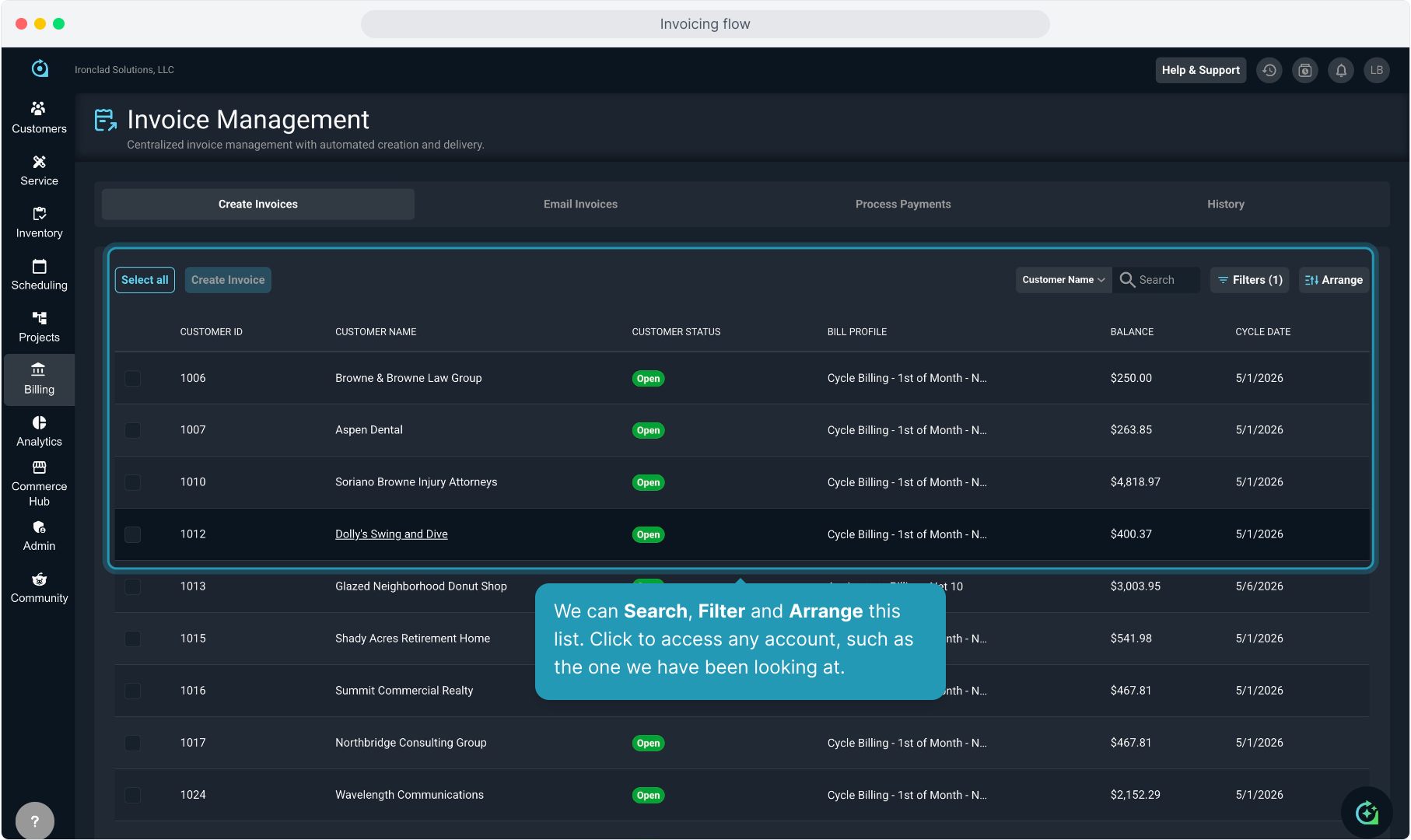Sort by the Balance column header
This screenshot has height=840, width=1411.
(1132, 332)
